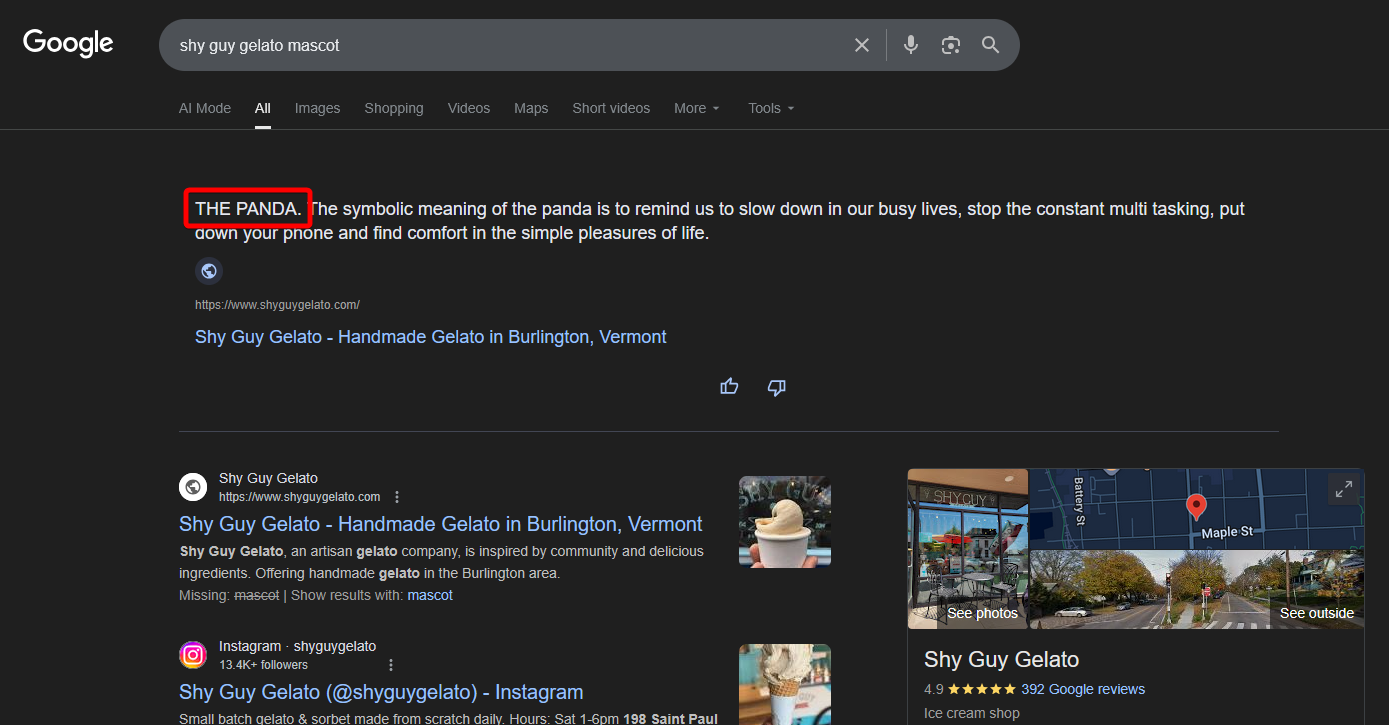This screenshot has height=725, width=1389.
Task: Give thumbs up to featured snippet
Action: click(x=729, y=387)
